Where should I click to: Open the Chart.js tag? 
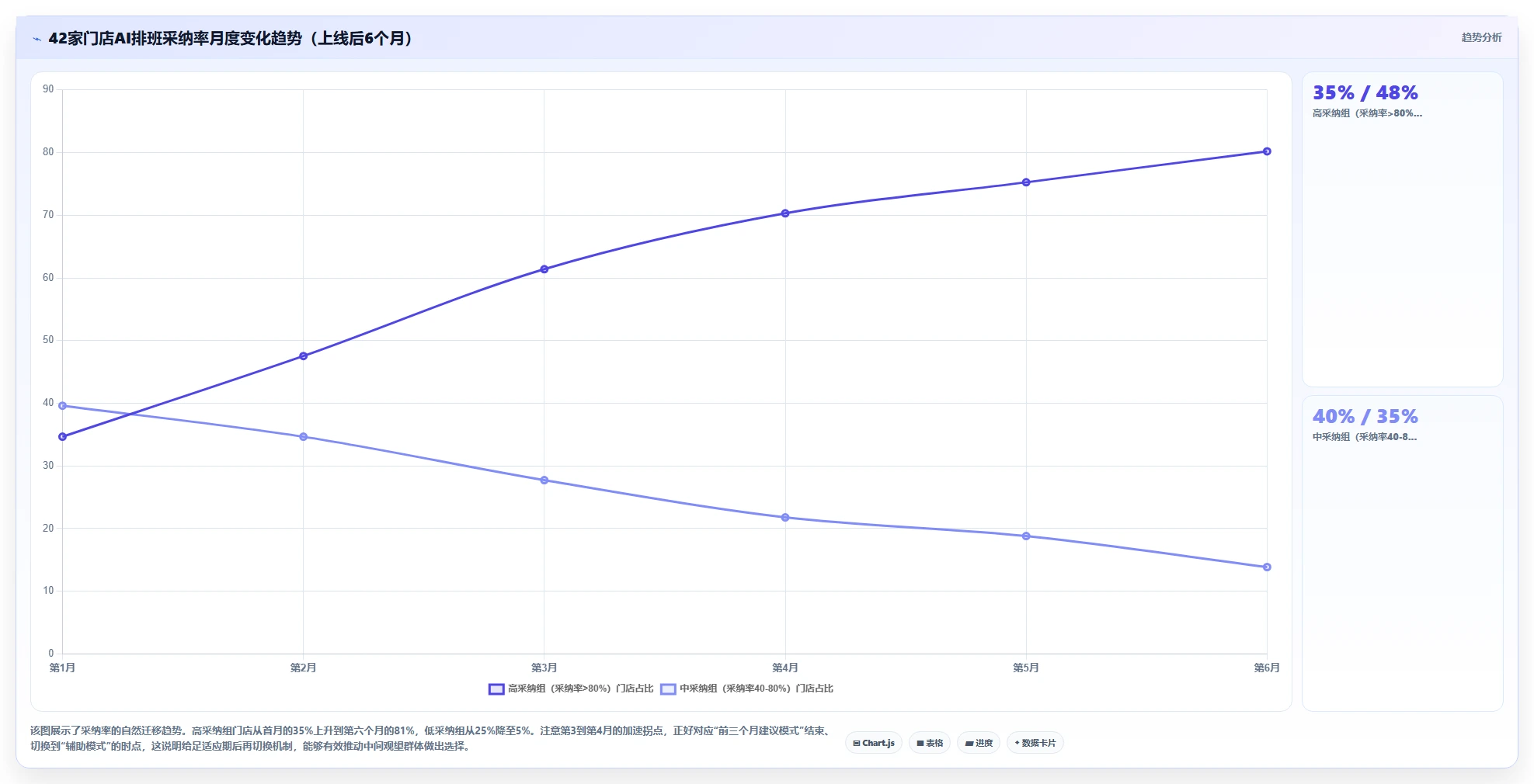coord(874,743)
